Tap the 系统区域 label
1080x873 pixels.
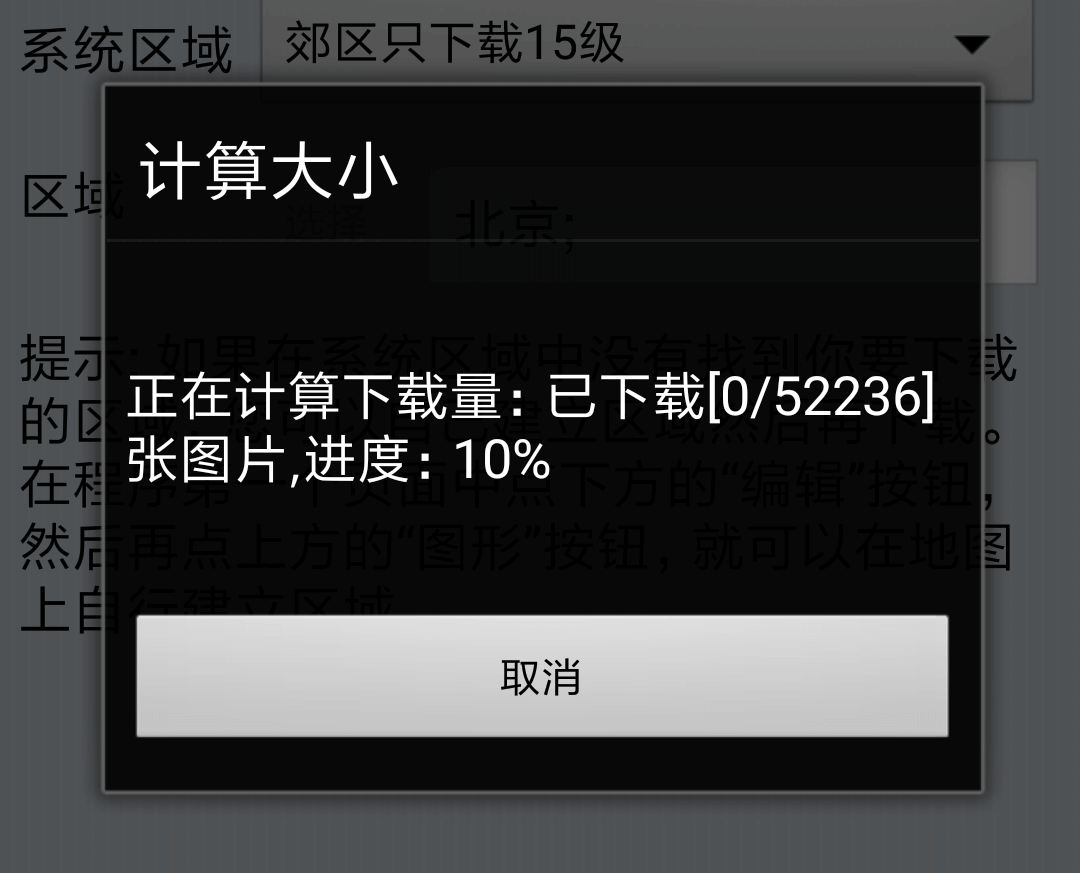(127, 50)
